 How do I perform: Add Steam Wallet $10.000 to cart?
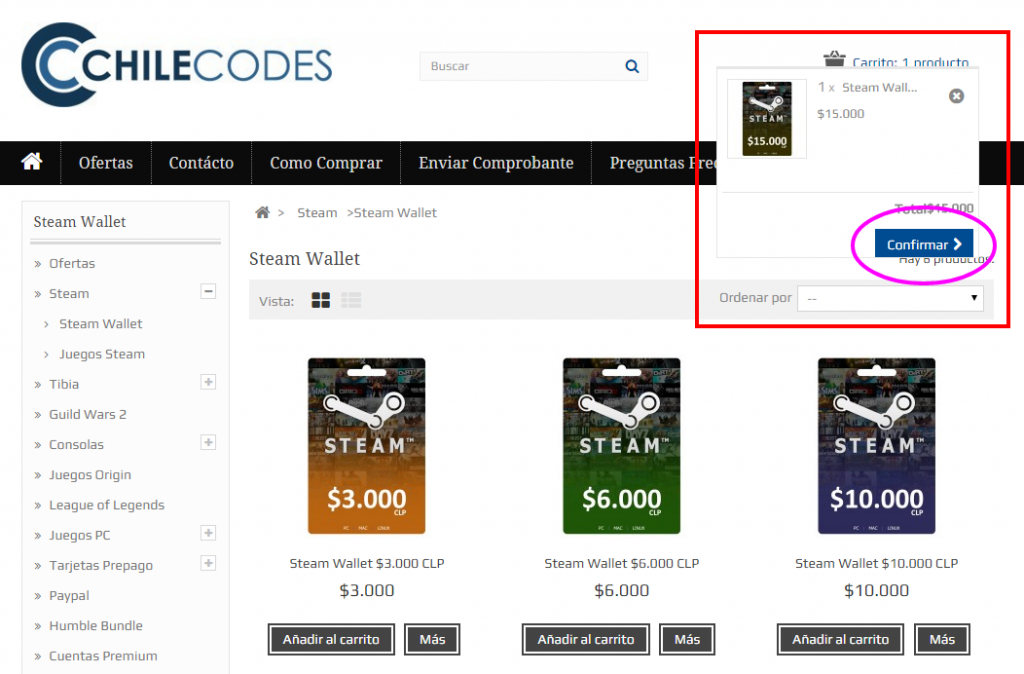click(x=840, y=639)
